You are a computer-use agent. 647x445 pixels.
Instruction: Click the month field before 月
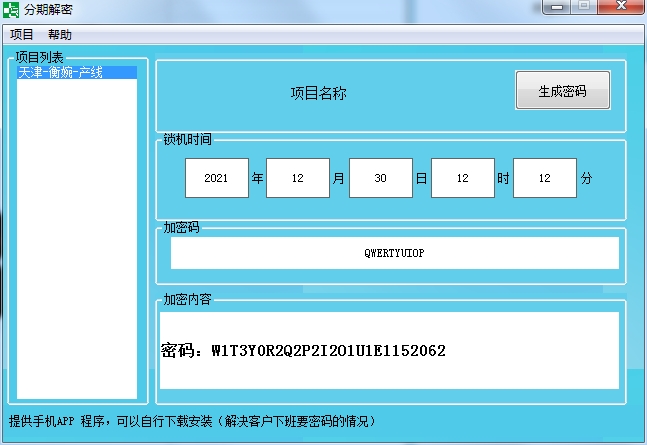pyautogui.click(x=298, y=178)
